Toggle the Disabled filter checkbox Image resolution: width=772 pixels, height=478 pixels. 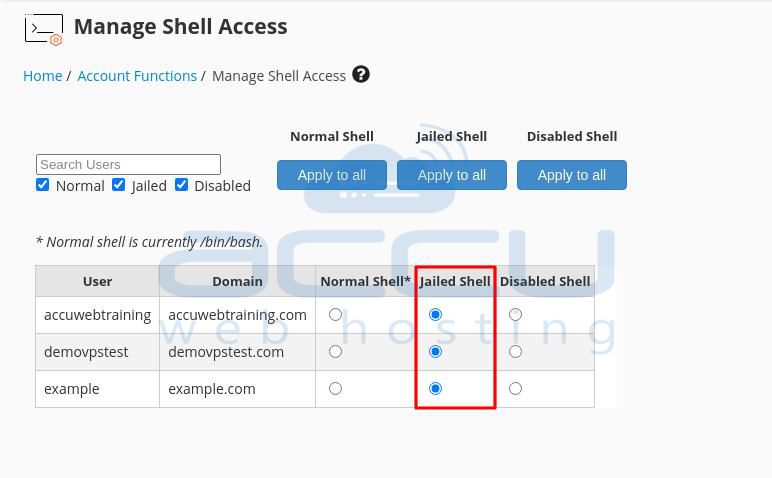[182, 185]
